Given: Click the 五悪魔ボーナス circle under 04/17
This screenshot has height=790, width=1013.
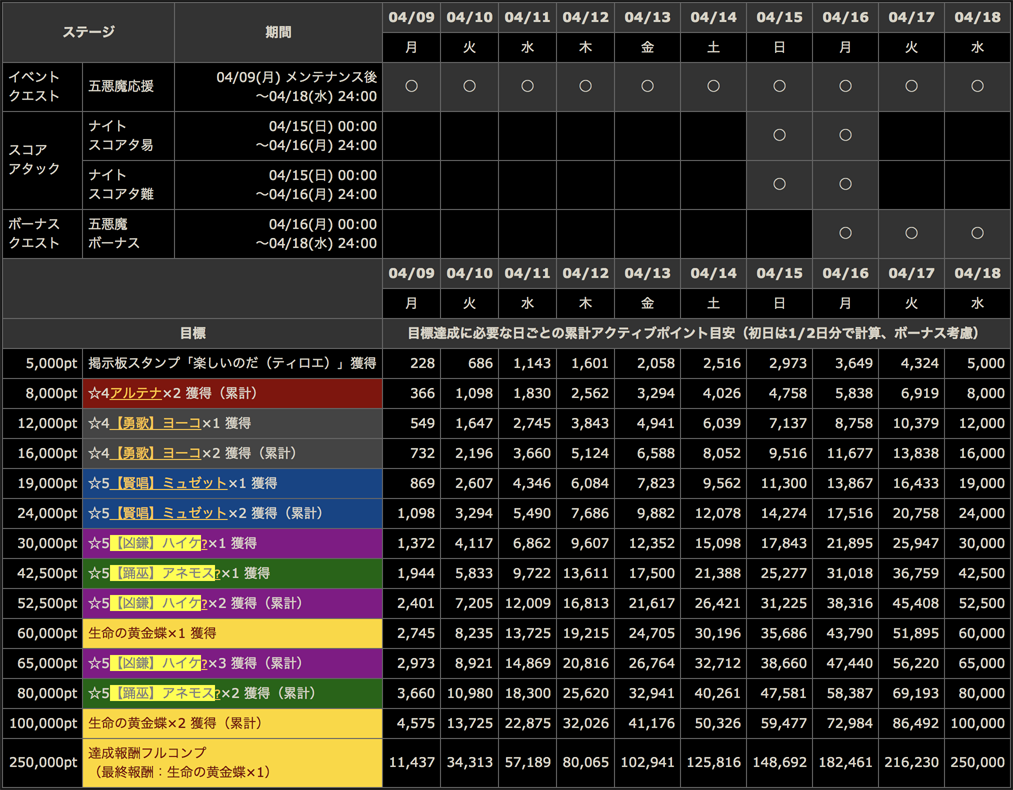Looking at the screenshot, I should pyautogui.click(x=911, y=234).
